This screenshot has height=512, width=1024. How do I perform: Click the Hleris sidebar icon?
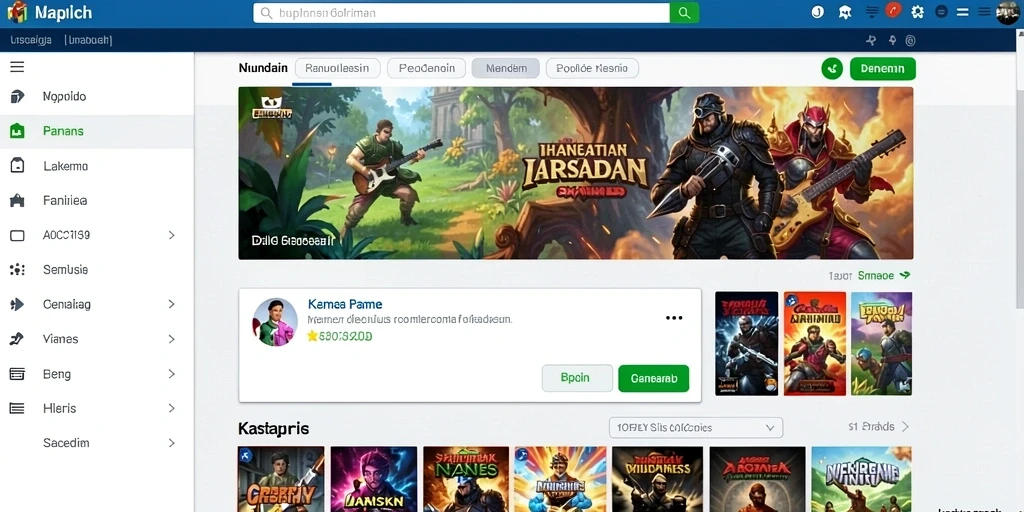coord(17,408)
